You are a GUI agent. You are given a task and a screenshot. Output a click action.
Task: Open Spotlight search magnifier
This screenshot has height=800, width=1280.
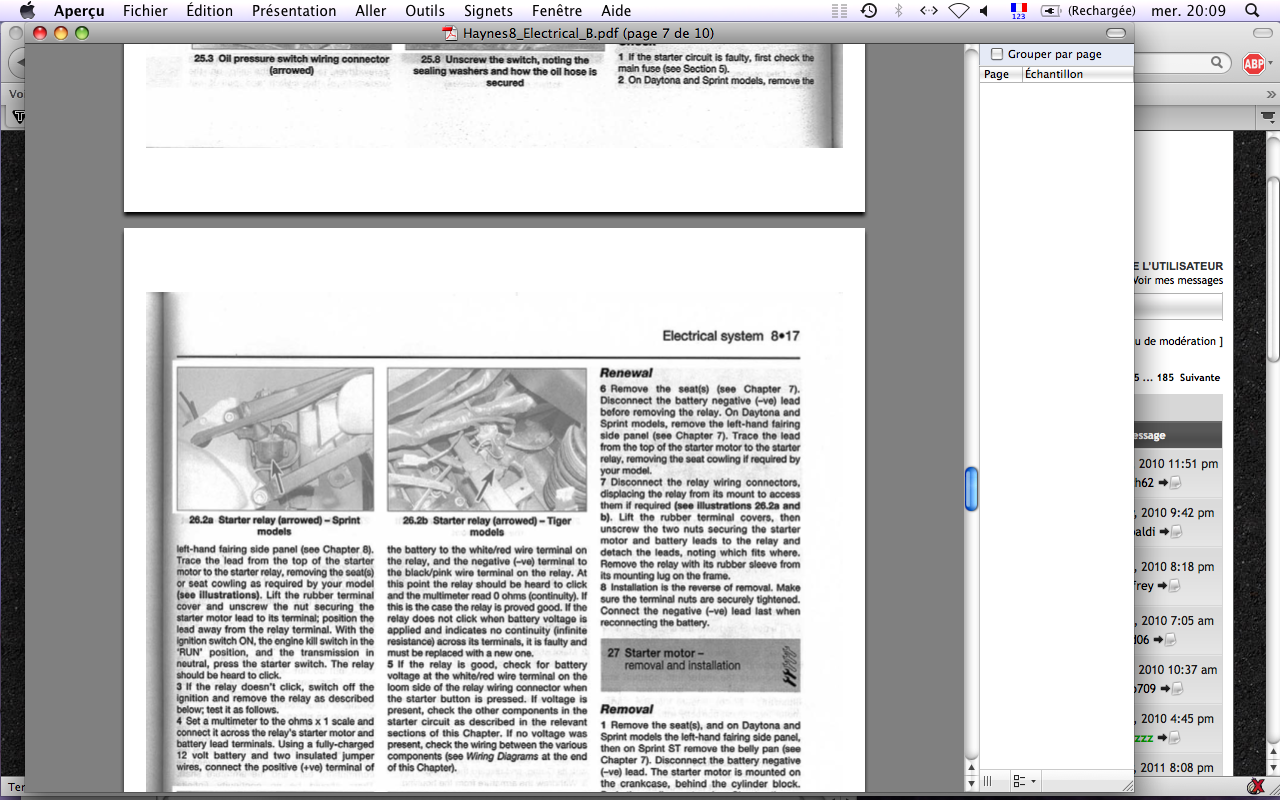point(1252,11)
